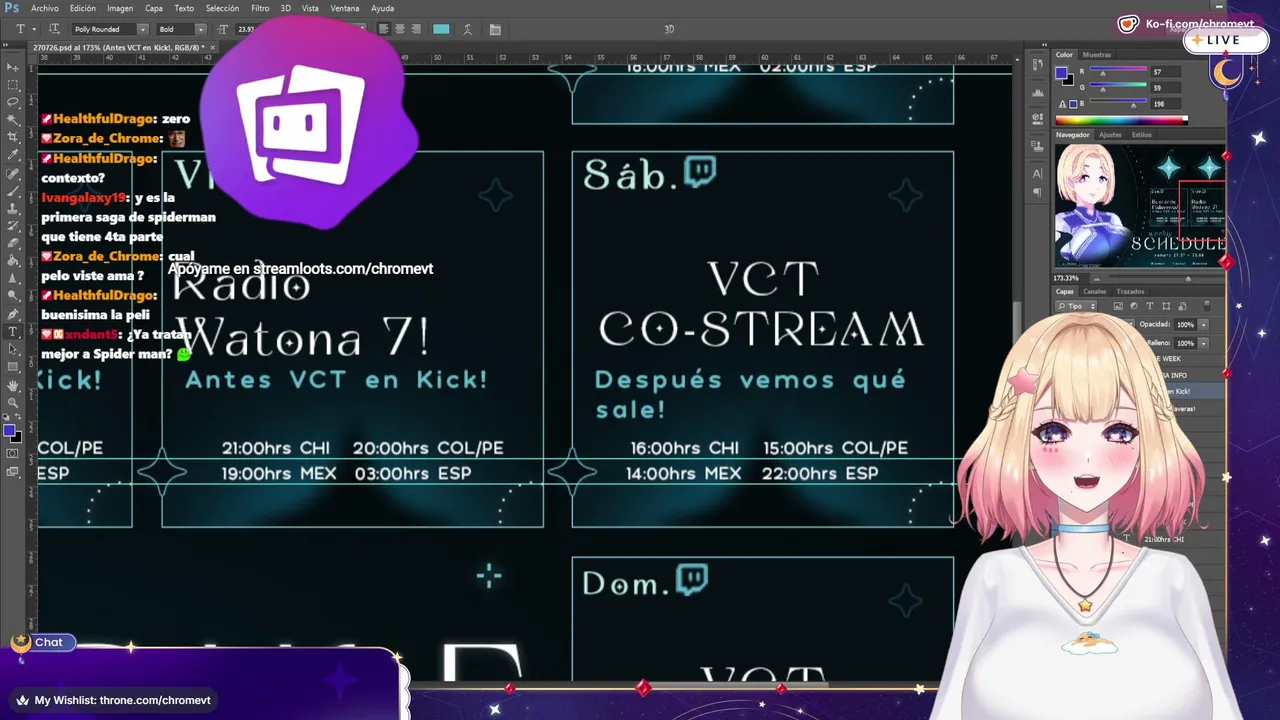The image size is (1280, 720).
Task: Select the Paint Bucket tool
Action: pos(13,261)
